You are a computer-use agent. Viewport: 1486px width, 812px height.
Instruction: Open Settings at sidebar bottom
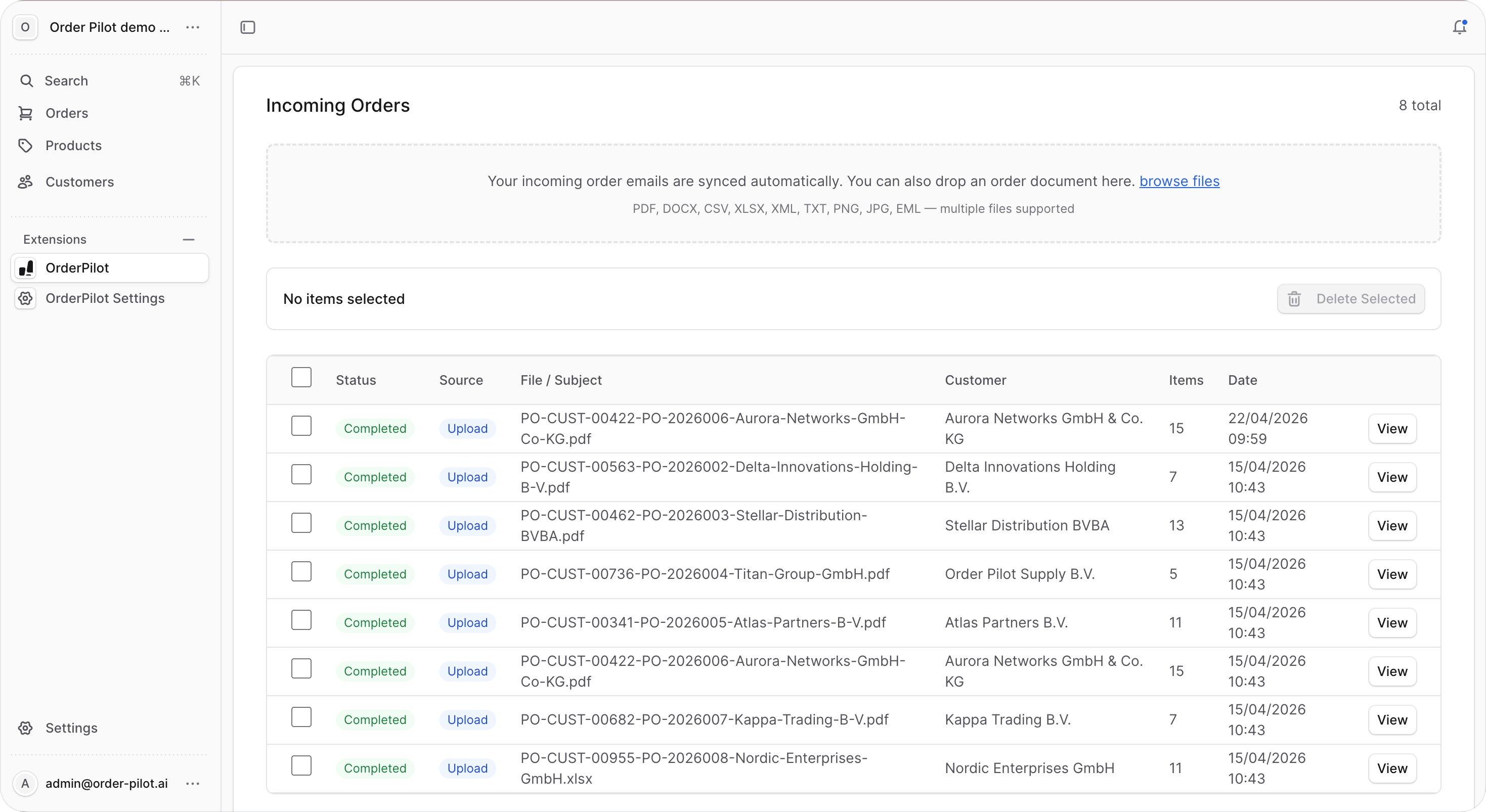[x=110, y=728]
